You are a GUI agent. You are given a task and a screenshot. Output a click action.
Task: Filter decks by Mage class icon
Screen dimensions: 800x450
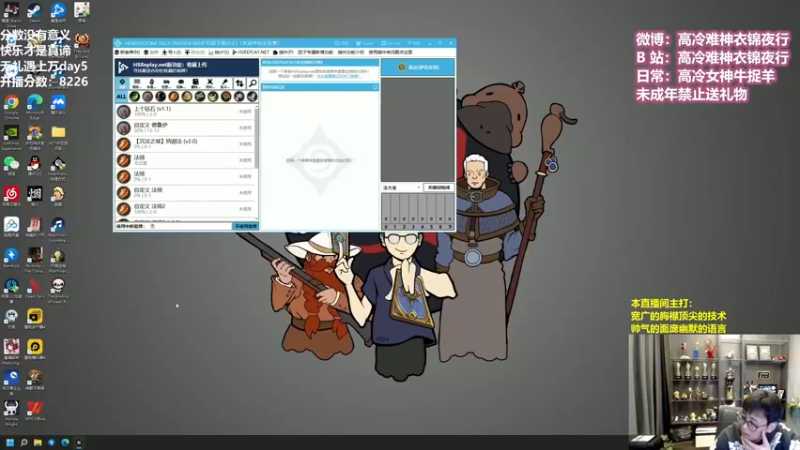pyautogui.click(x=174, y=96)
